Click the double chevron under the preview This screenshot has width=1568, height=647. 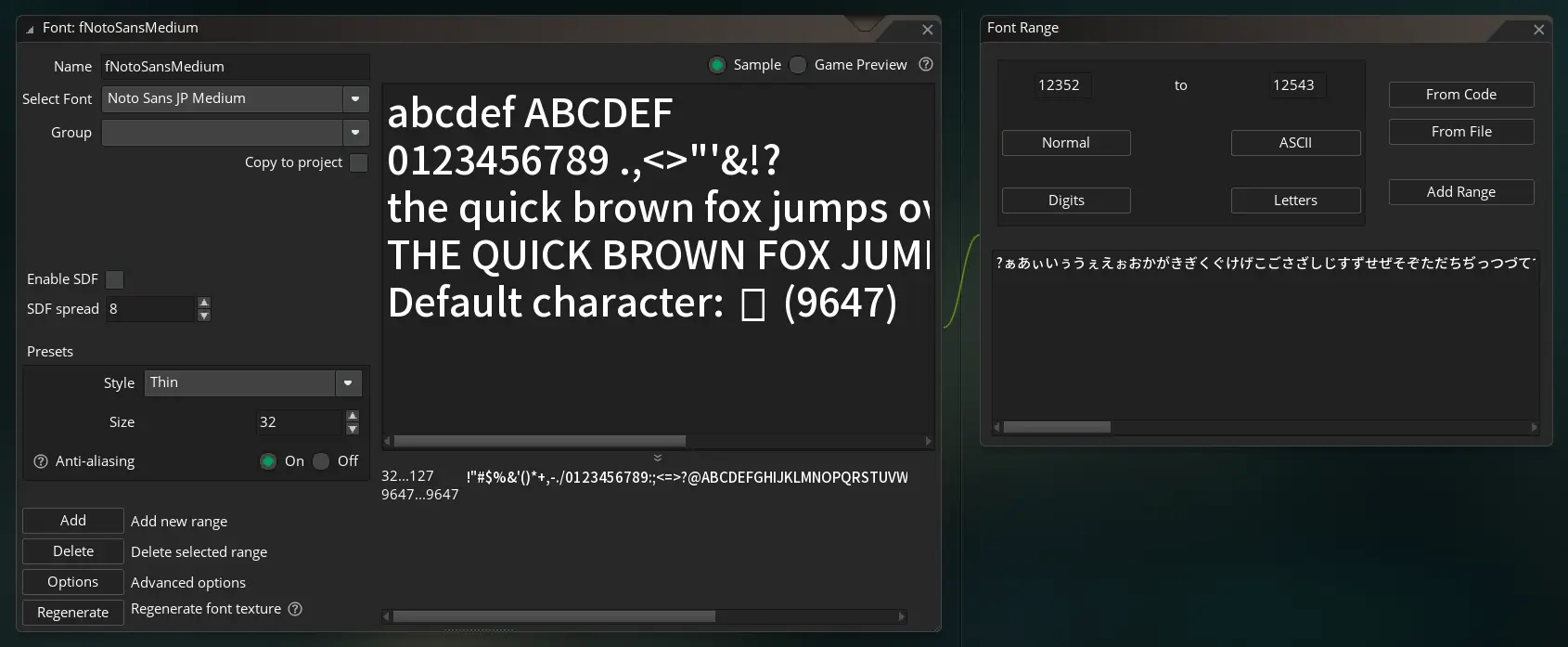click(658, 458)
